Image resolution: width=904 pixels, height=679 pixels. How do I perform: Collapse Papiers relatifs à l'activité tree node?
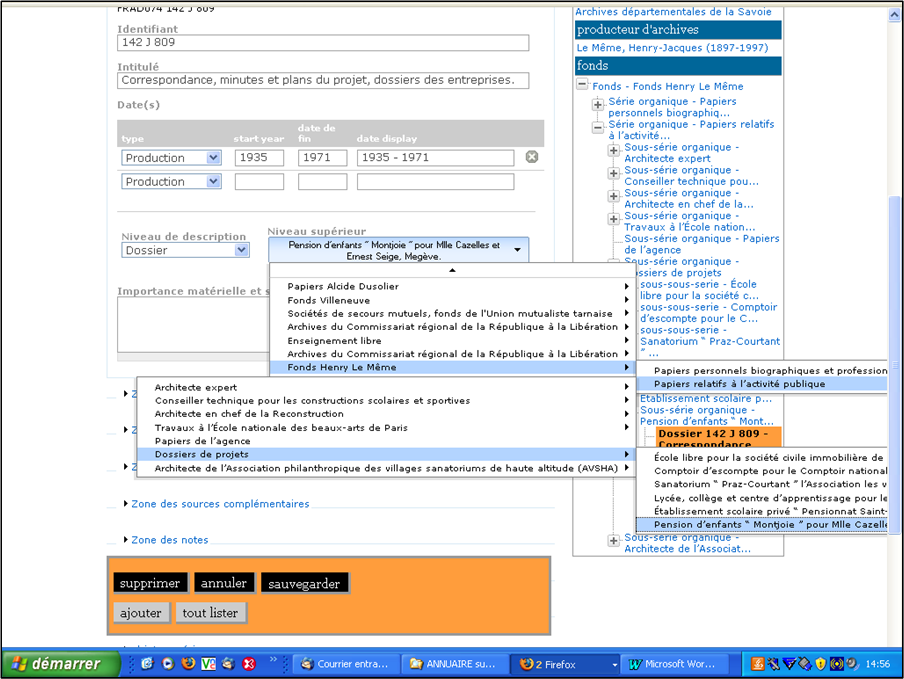click(x=598, y=127)
